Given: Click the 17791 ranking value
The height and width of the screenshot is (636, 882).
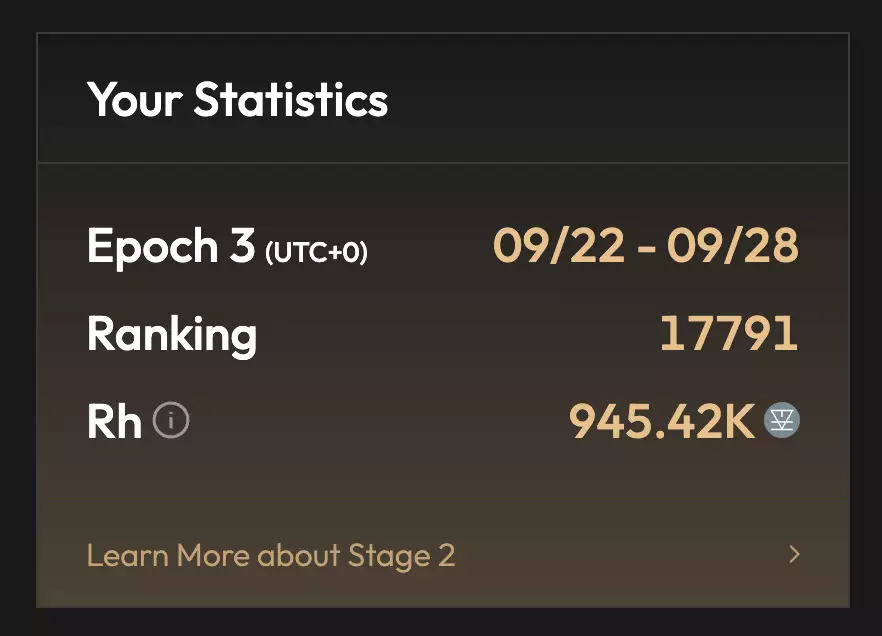Looking at the screenshot, I should (729, 334).
